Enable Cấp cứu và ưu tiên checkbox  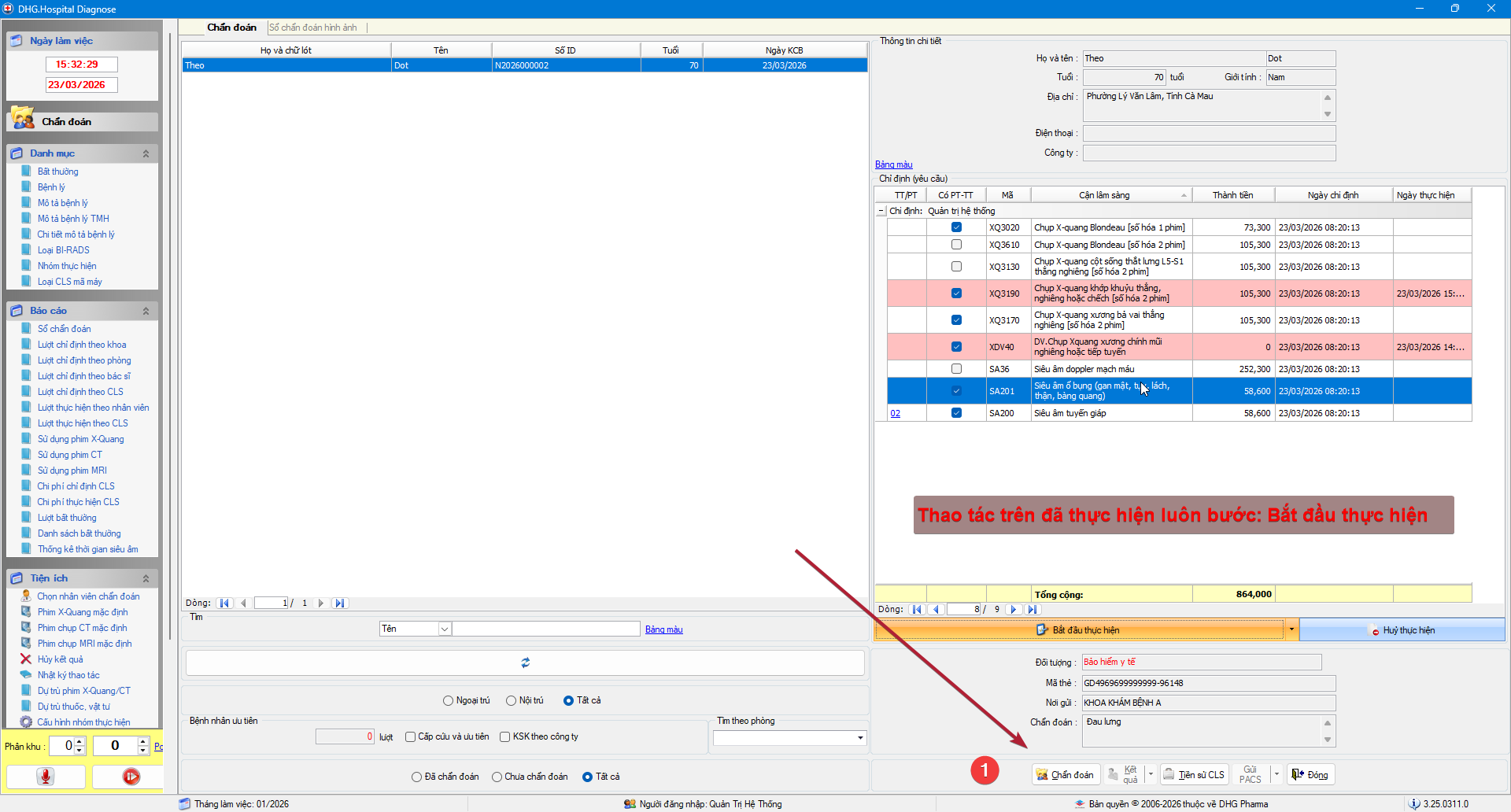click(410, 737)
